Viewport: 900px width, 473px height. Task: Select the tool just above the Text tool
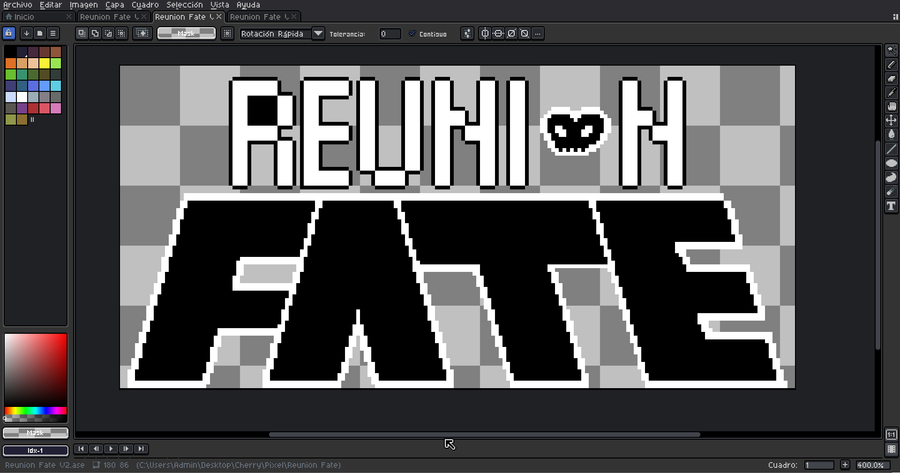891,192
